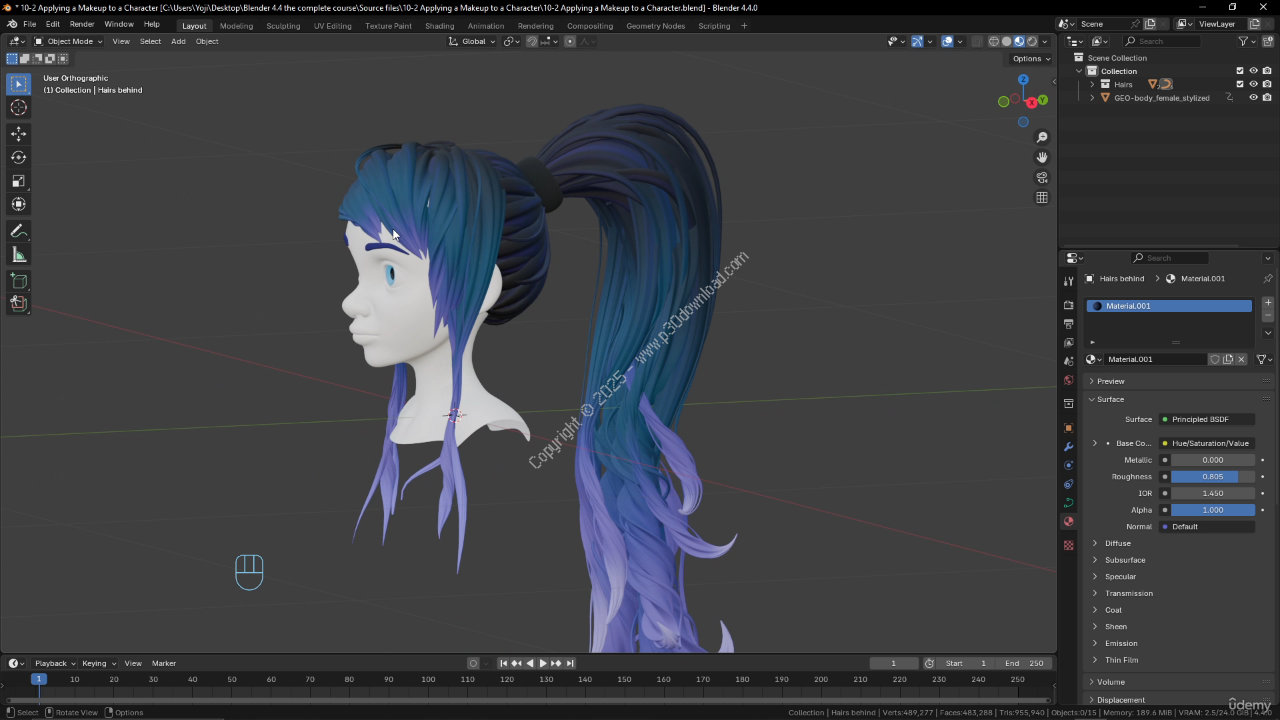Open the Physics properties tab
Screen dimensions: 1280x720
(1068, 465)
